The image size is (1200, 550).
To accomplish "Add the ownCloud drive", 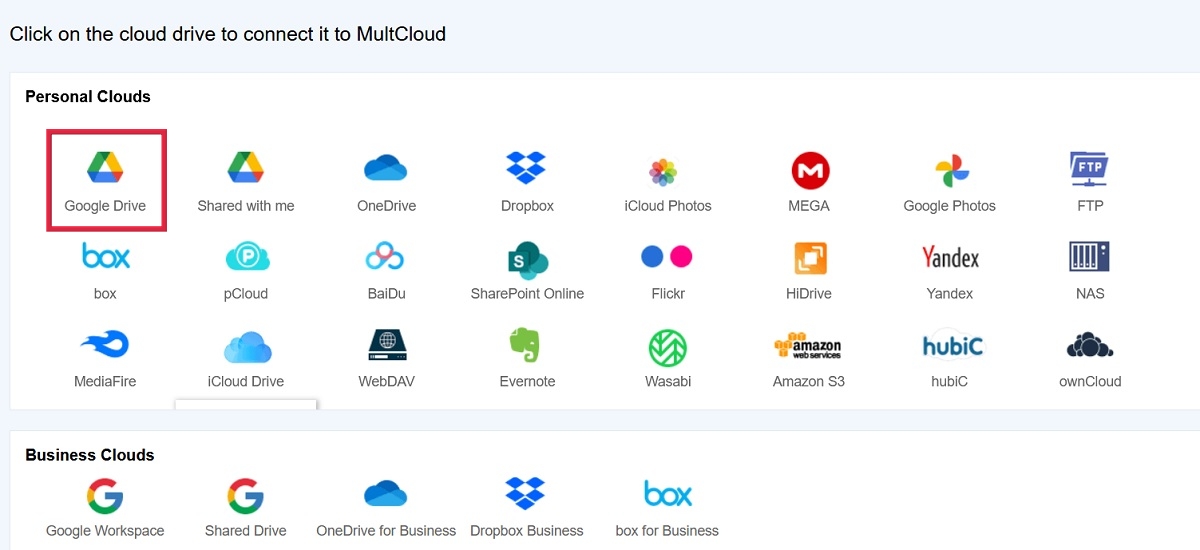I will tap(1089, 358).
